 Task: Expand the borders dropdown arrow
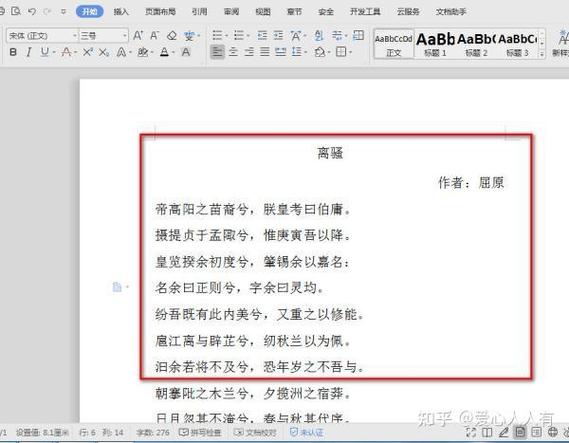point(351,53)
